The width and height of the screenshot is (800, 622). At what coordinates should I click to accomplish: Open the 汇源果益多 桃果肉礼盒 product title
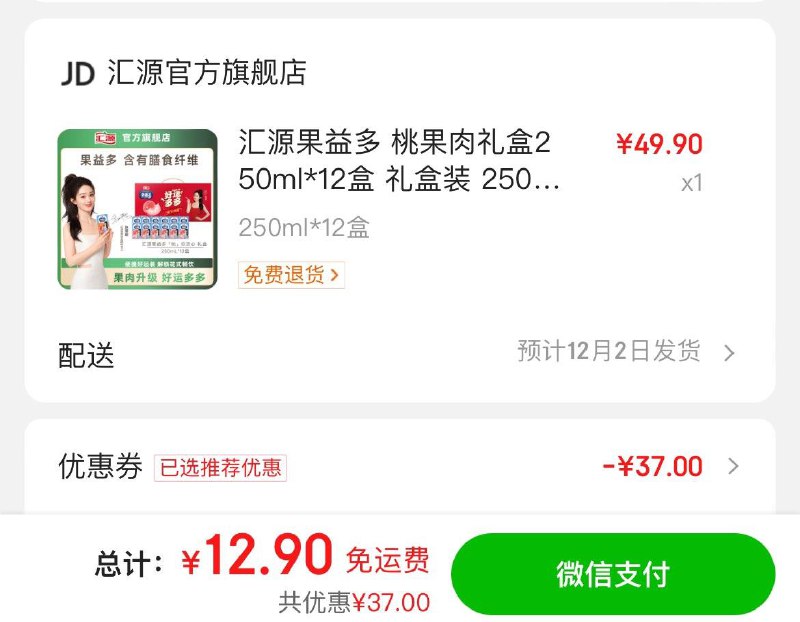click(398, 160)
